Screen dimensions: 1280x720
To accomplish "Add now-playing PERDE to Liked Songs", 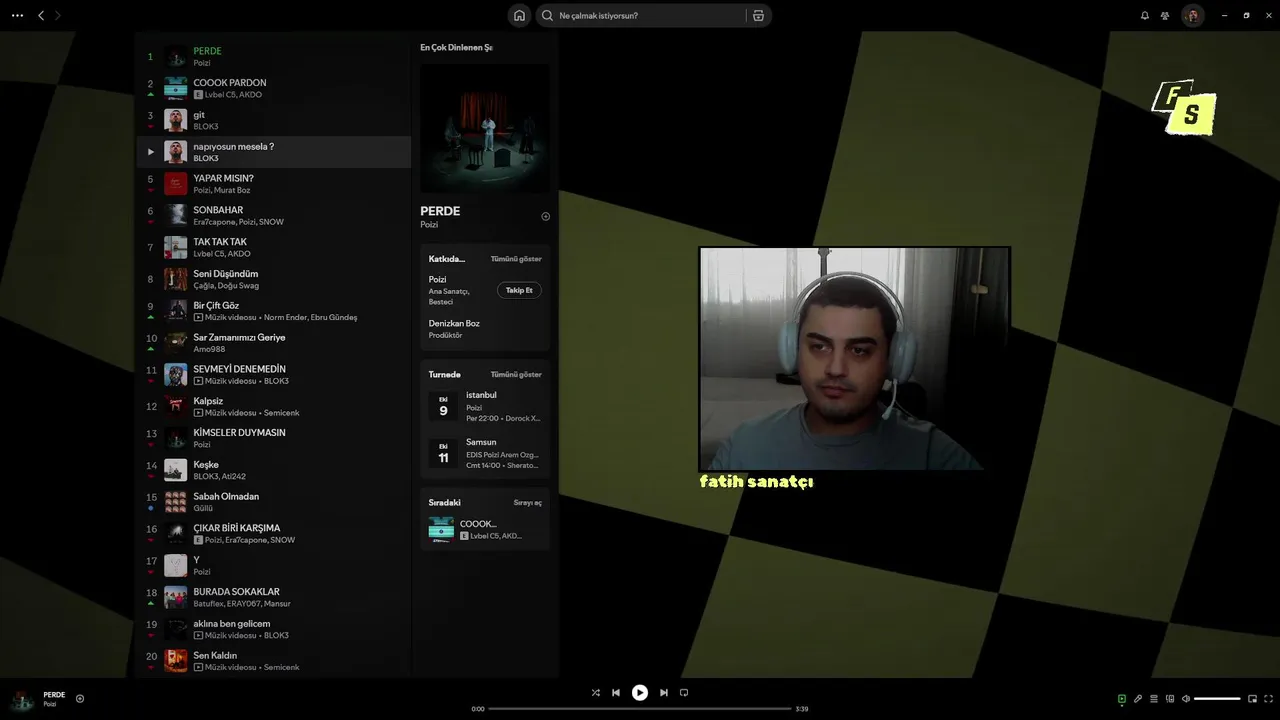I will pyautogui.click(x=80, y=699).
